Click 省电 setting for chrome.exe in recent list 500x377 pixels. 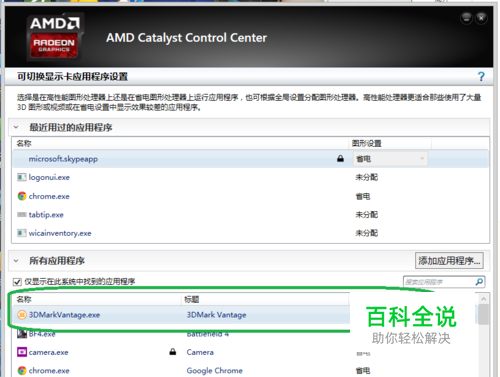363,196
